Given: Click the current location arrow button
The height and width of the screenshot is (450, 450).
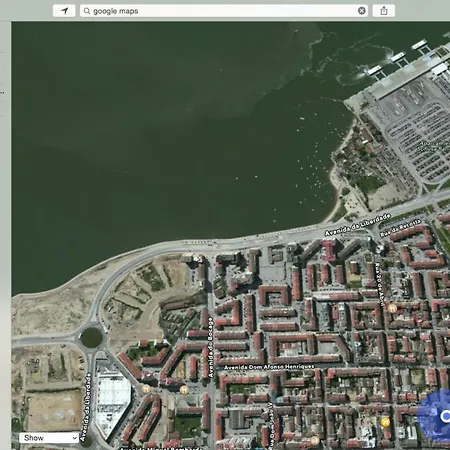Looking at the screenshot, I should click(64, 11).
